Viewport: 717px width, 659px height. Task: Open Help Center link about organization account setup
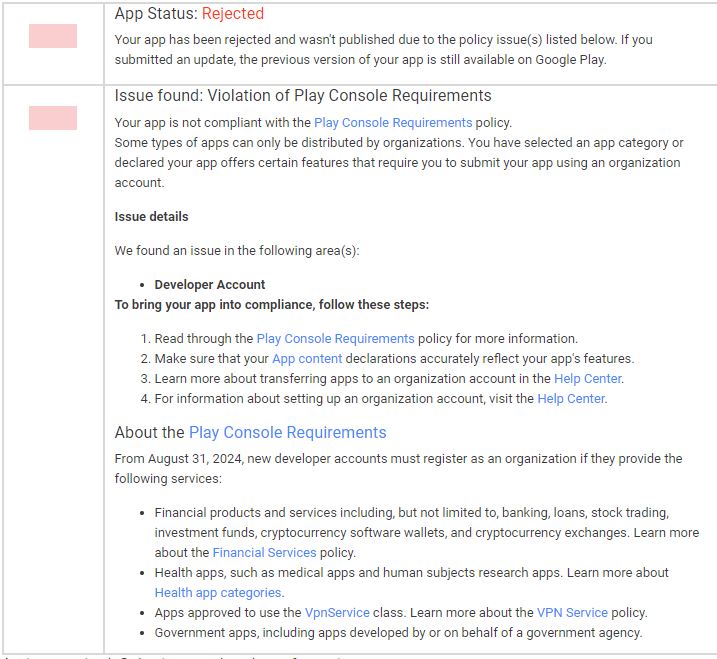(x=571, y=399)
